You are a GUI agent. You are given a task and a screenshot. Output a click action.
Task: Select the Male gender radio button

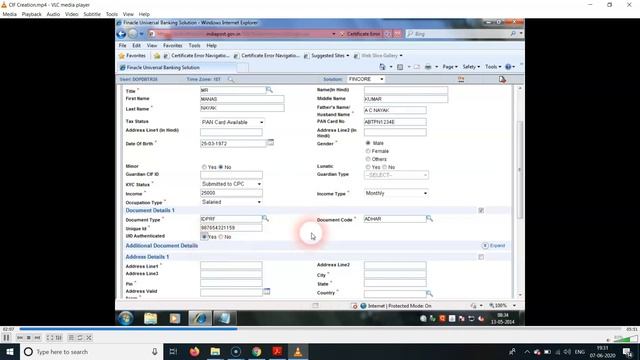tap(368, 143)
